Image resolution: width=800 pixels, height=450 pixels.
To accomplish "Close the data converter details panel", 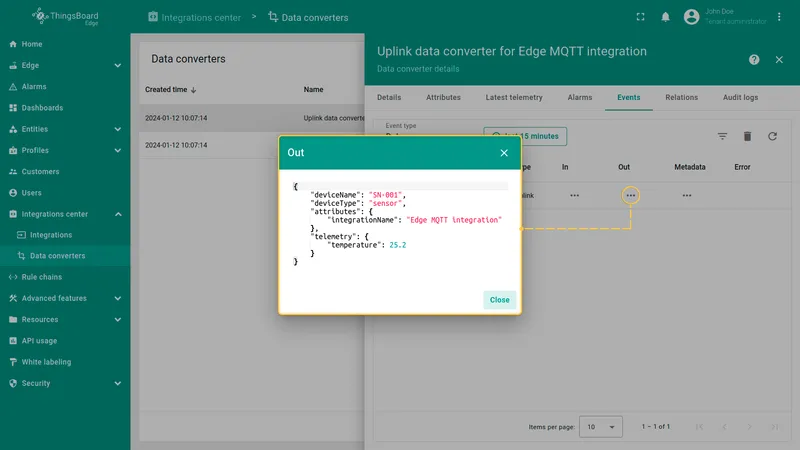I will 779,60.
